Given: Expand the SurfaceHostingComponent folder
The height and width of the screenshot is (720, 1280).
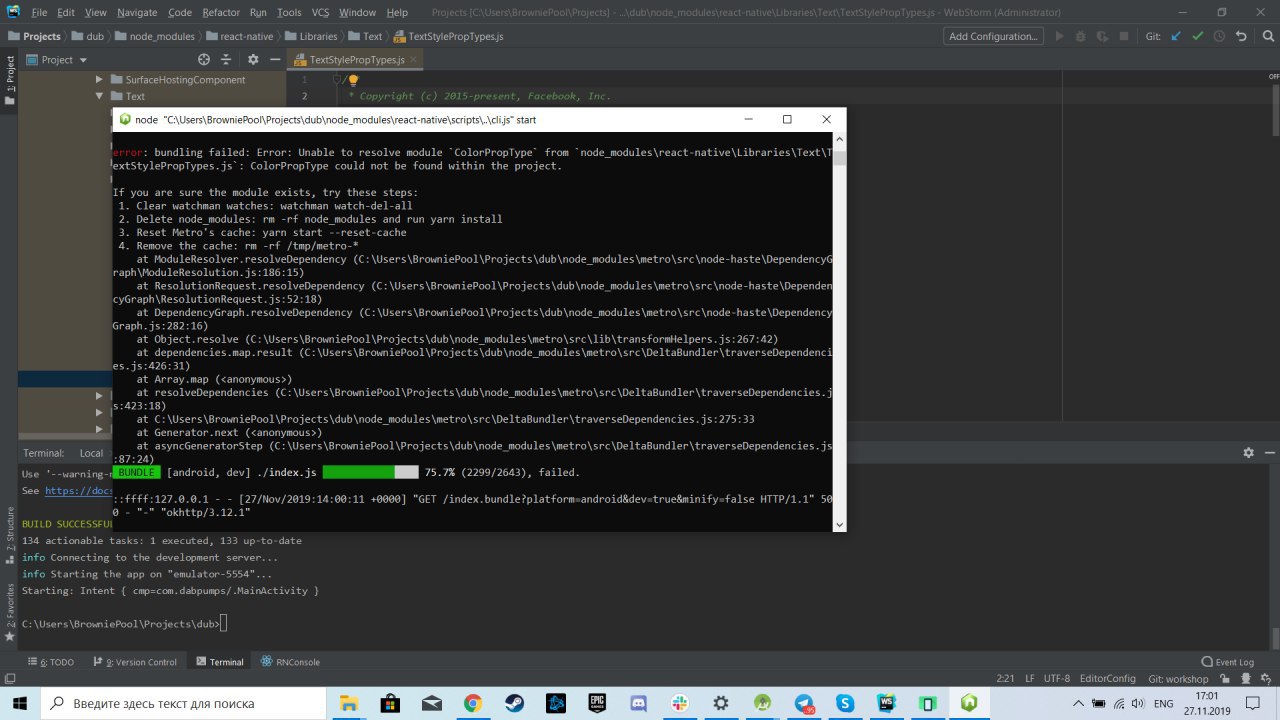Looking at the screenshot, I should point(99,79).
